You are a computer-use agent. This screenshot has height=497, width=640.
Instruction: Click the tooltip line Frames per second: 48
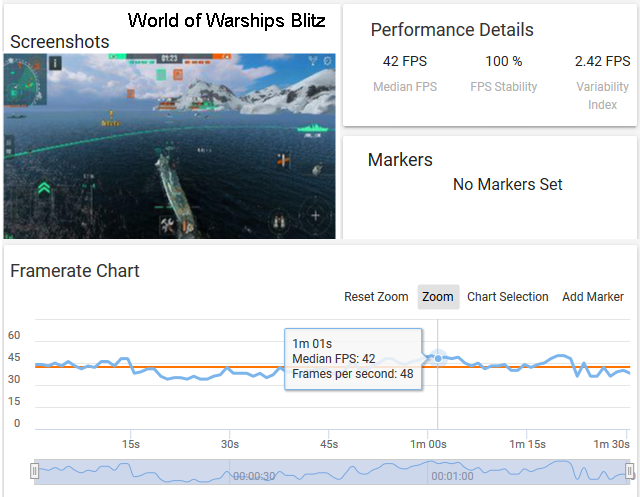353,374
